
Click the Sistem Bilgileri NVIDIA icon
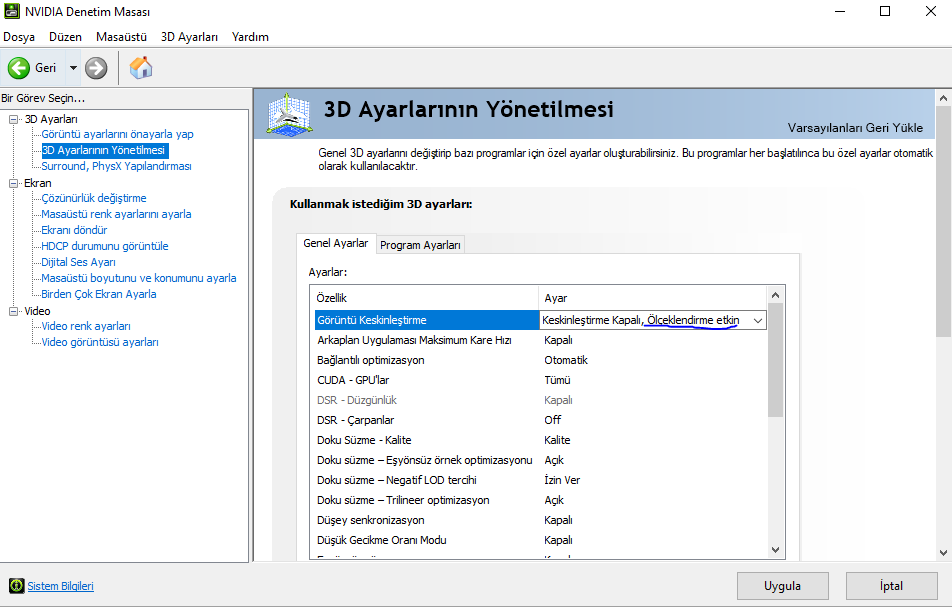pos(16,586)
